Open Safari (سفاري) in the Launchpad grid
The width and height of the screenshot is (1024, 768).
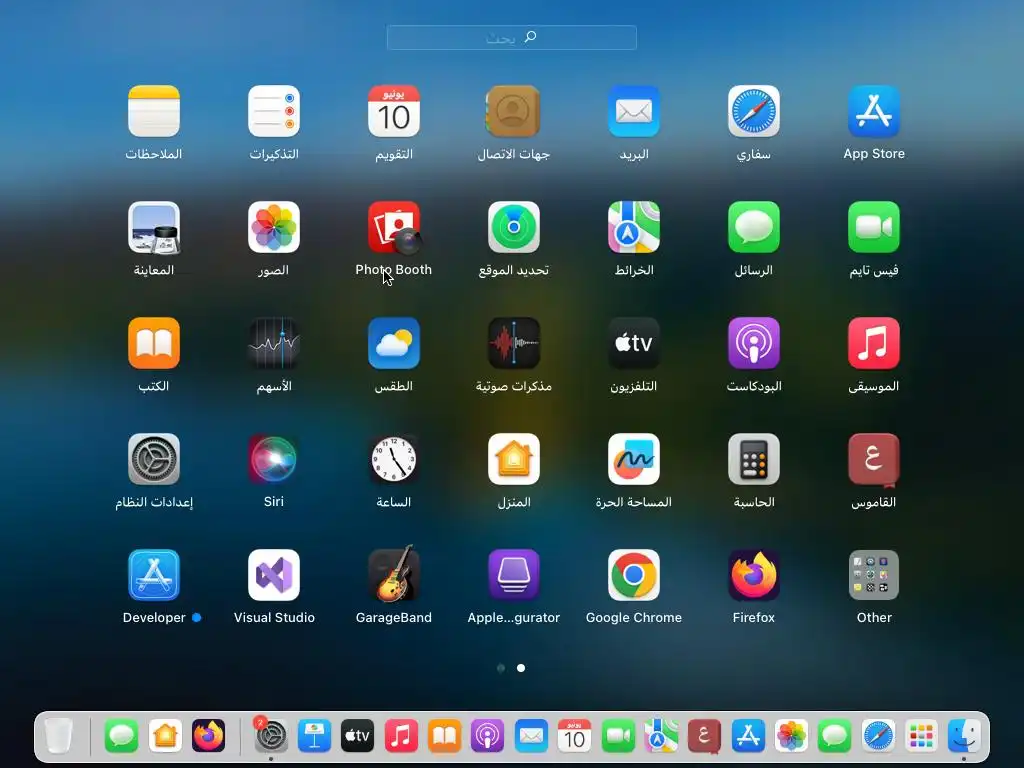754,111
